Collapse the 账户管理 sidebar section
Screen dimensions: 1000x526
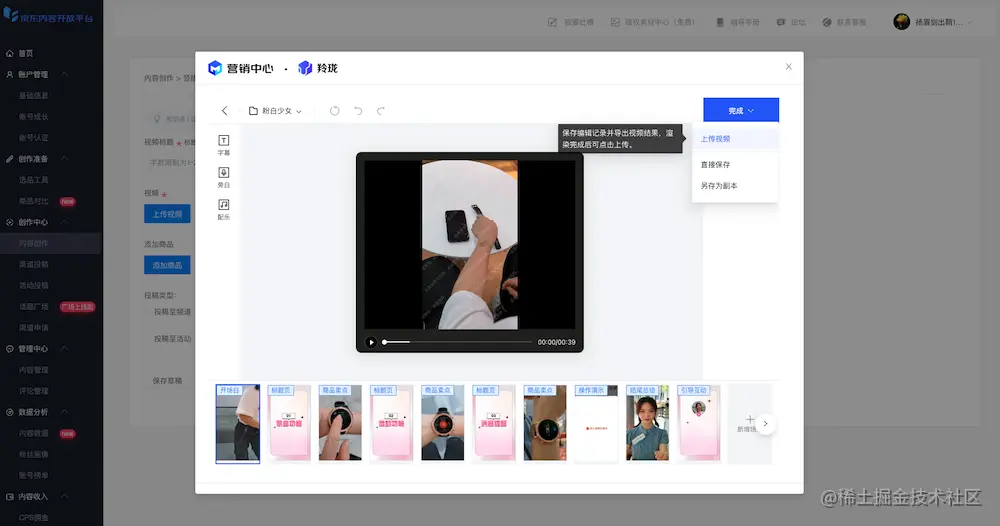pos(64,75)
